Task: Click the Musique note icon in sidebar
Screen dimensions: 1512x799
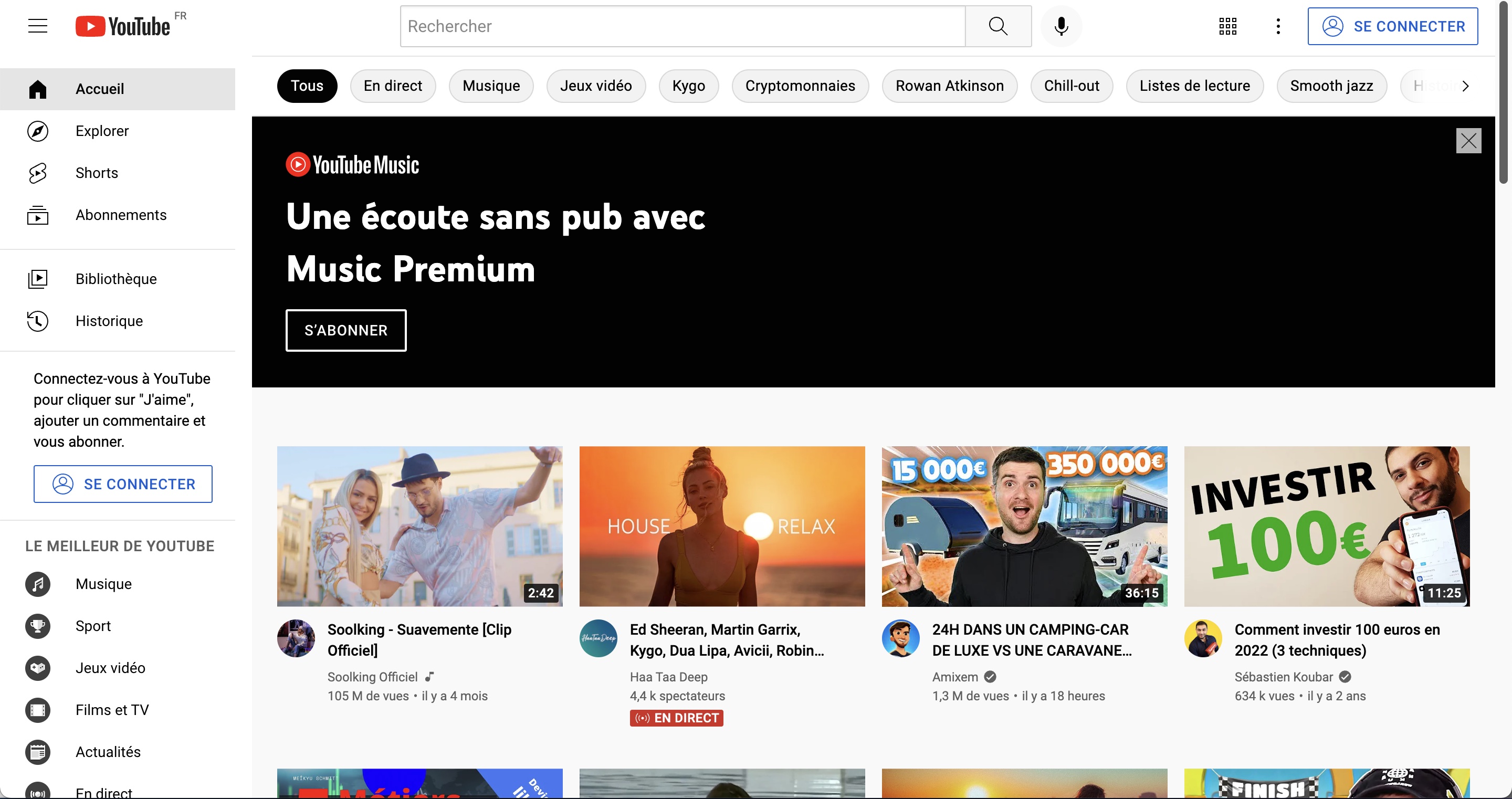Action: 38,584
